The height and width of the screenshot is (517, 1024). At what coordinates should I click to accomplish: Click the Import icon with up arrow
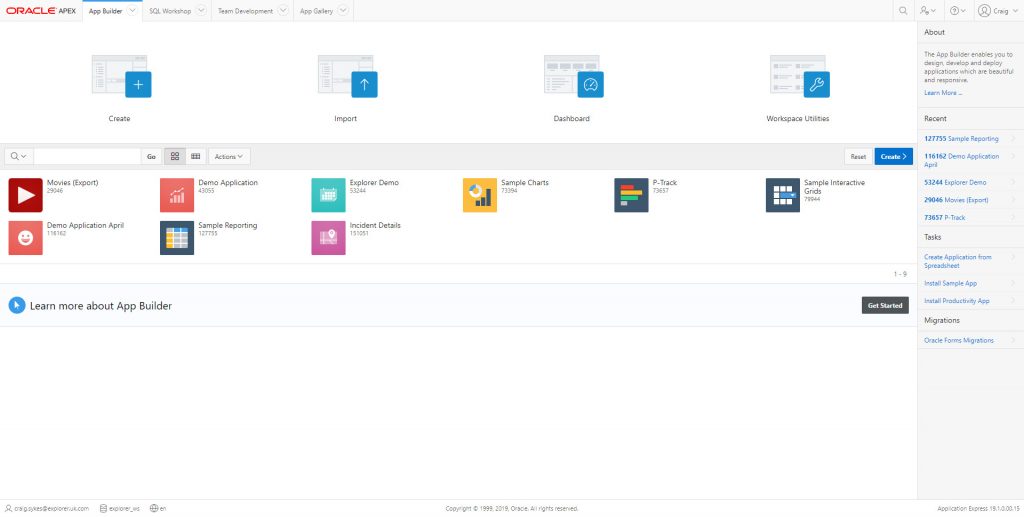coord(347,76)
